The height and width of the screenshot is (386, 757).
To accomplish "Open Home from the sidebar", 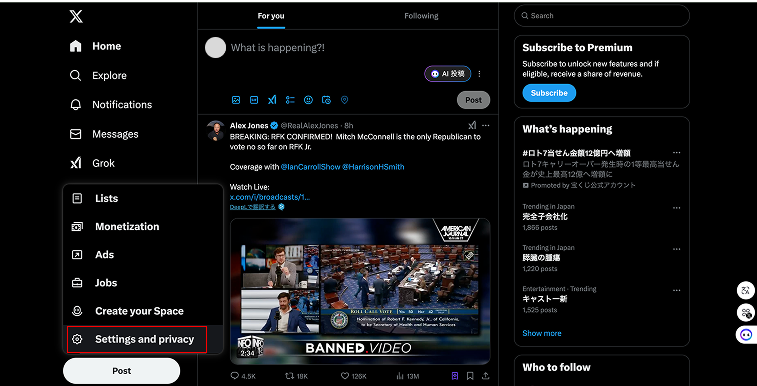I will click(96, 46).
